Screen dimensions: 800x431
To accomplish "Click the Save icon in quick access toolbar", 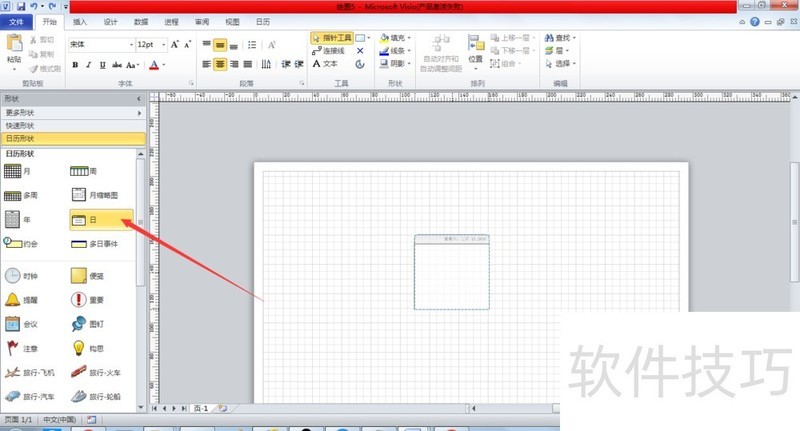I will pos(21,7).
